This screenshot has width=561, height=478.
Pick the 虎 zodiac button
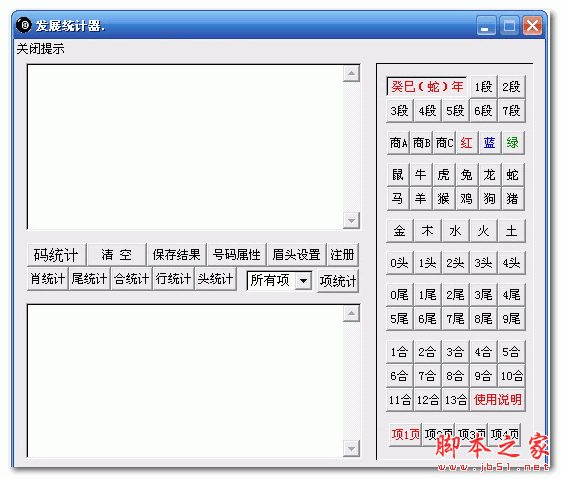tap(444, 175)
